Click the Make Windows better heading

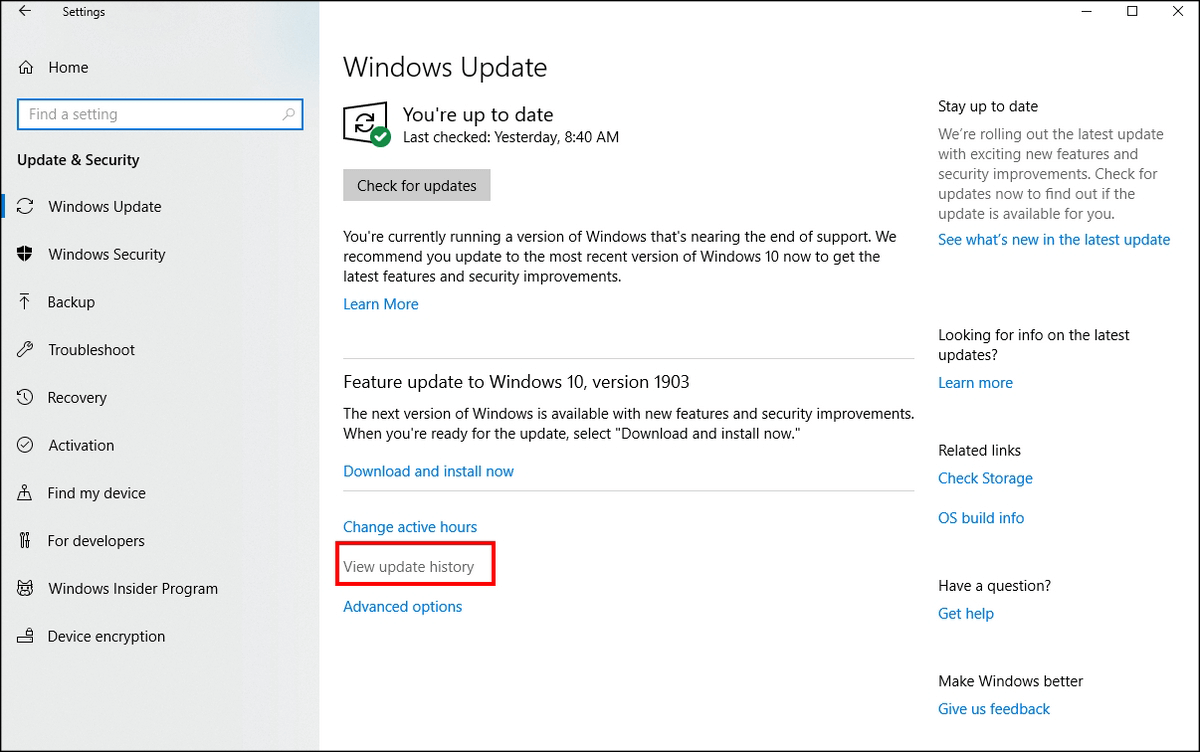pyautogui.click(x=1011, y=681)
